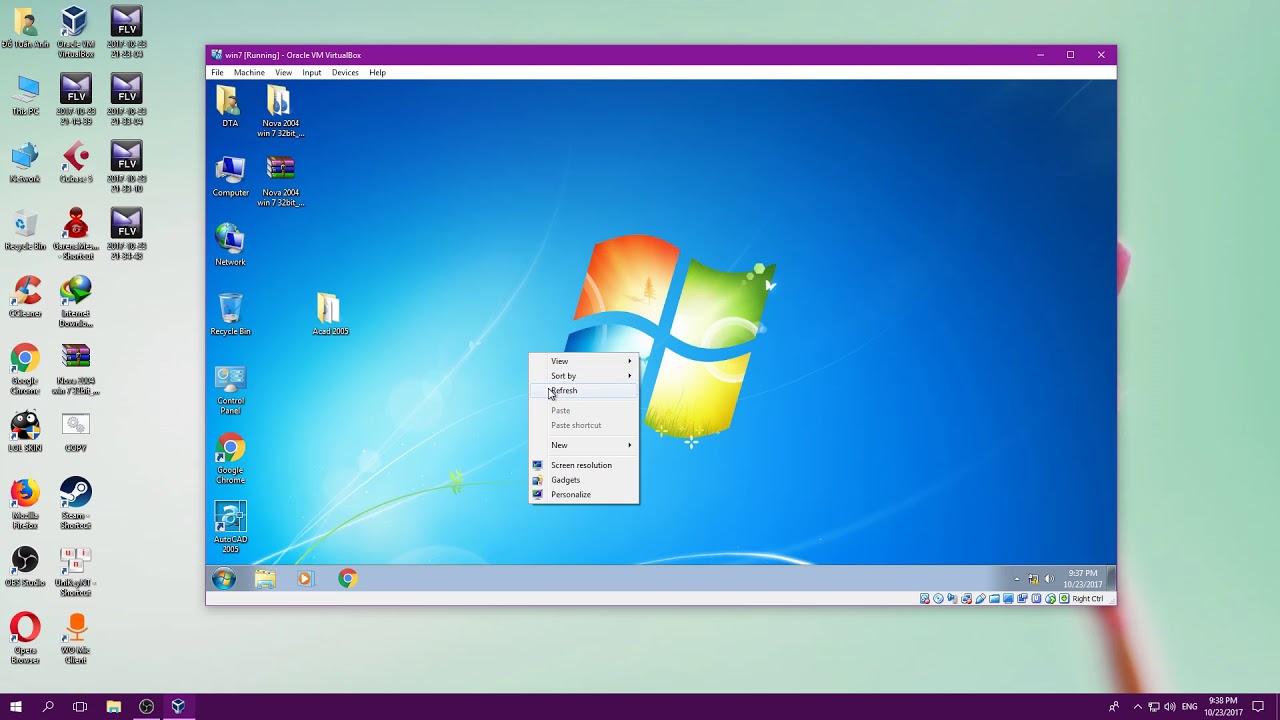The height and width of the screenshot is (720, 1280).
Task: Show hidden tray icons in VM taskbar
Action: tap(1017, 579)
